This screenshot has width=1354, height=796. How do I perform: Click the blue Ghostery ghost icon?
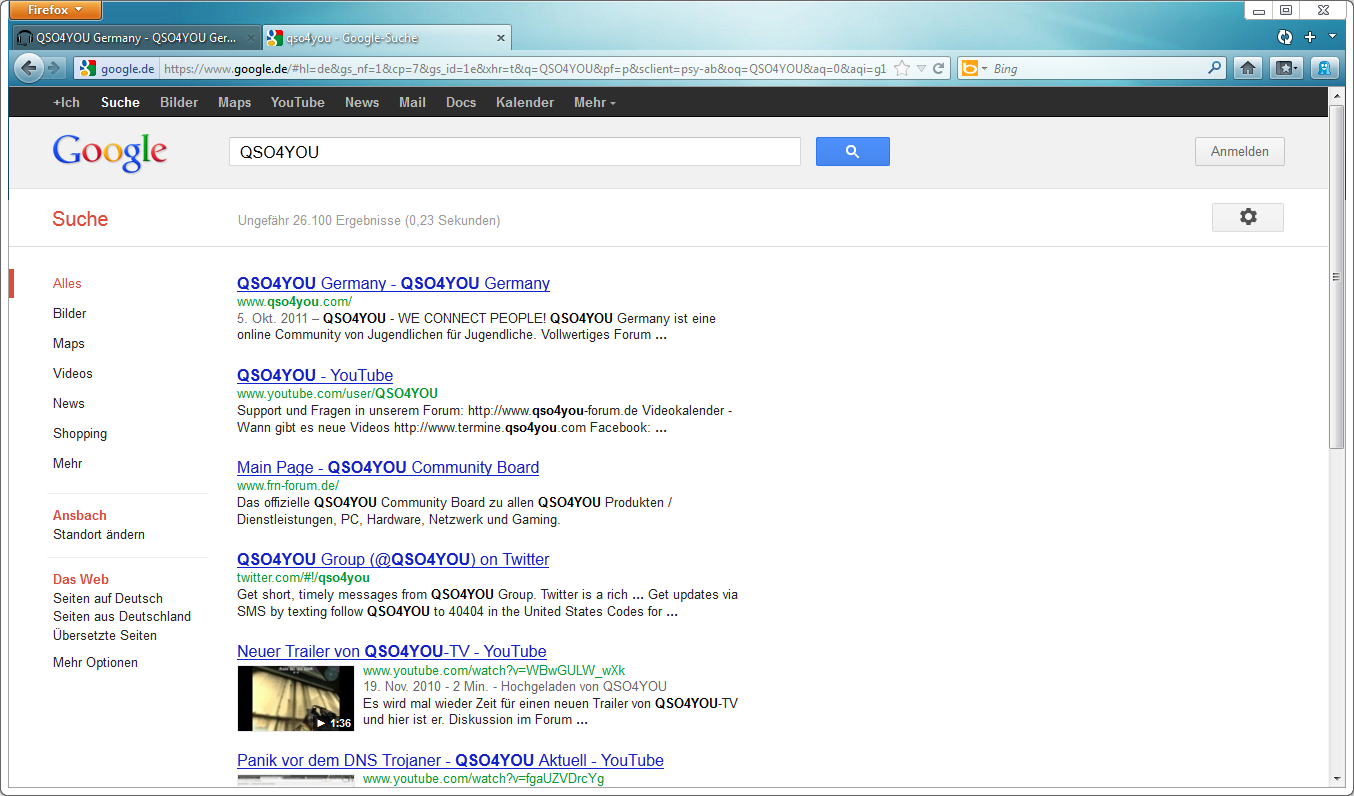[x=1324, y=68]
